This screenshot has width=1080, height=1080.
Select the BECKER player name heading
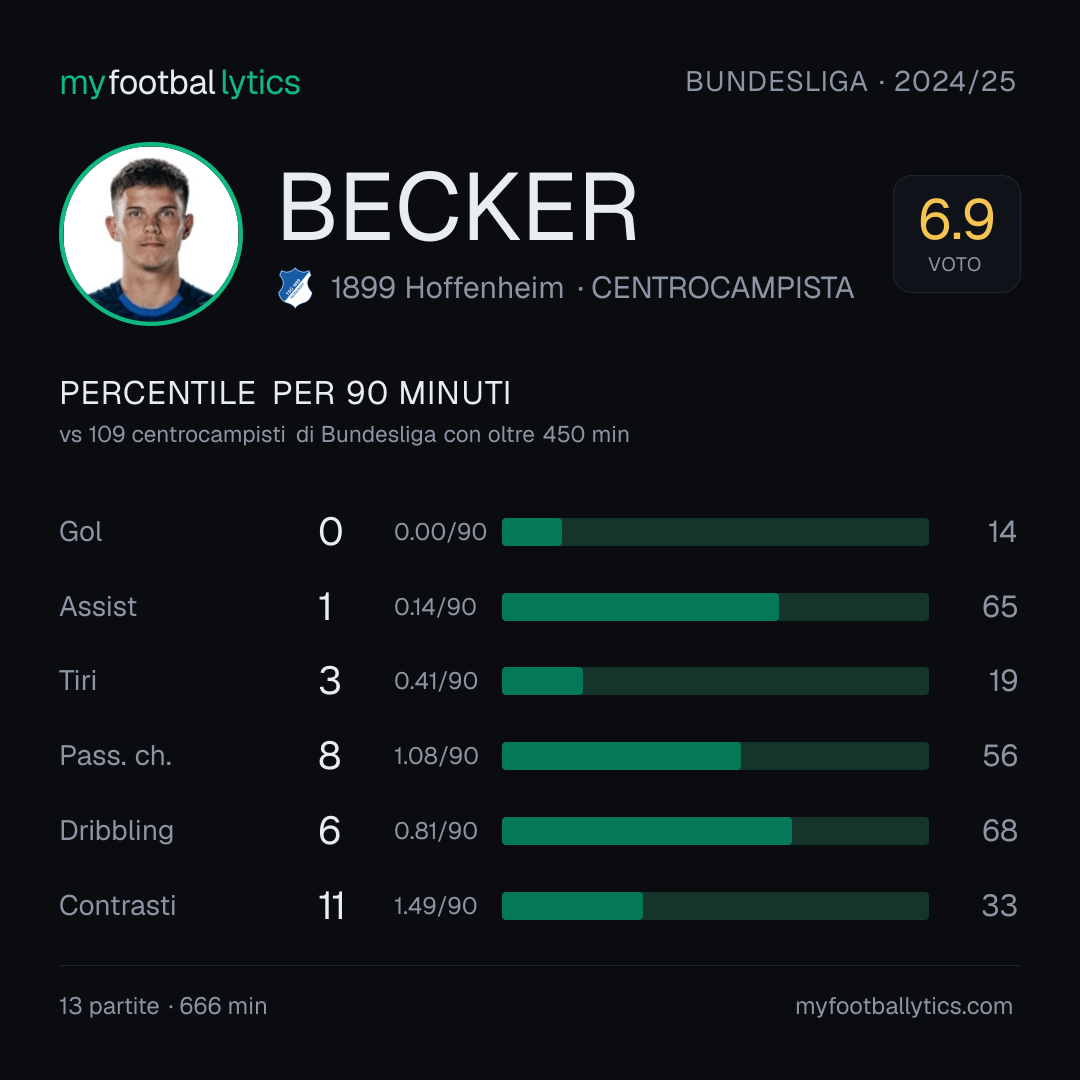pos(458,207)
